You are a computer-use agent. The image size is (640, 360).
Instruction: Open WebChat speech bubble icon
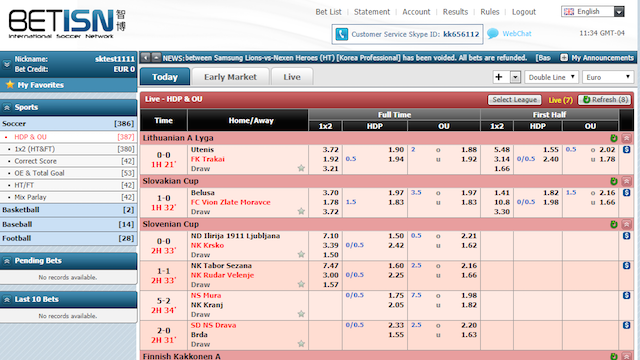493,33
